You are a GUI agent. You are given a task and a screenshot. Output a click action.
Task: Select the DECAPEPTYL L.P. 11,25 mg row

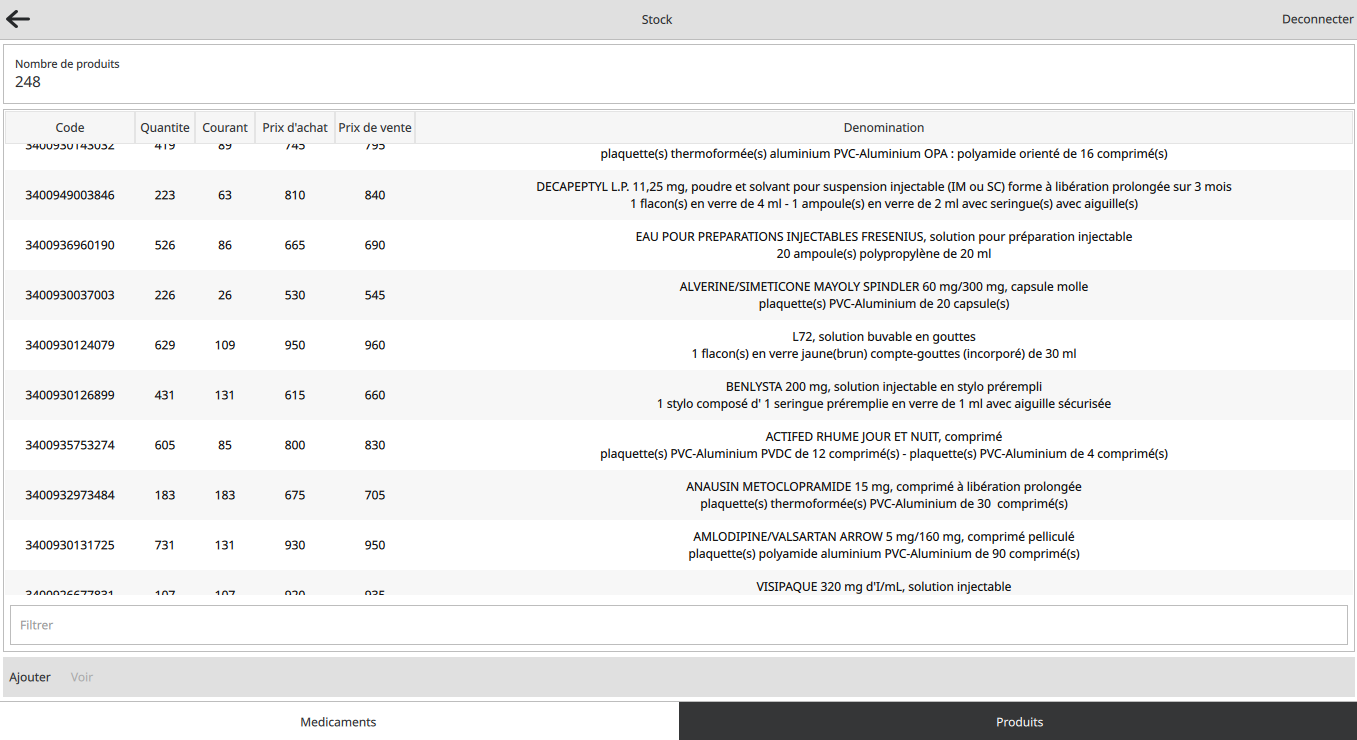click(883, 195)
